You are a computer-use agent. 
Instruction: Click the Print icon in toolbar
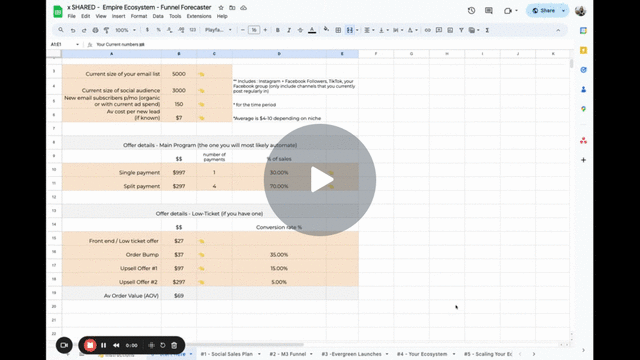(x=95, y=30)
